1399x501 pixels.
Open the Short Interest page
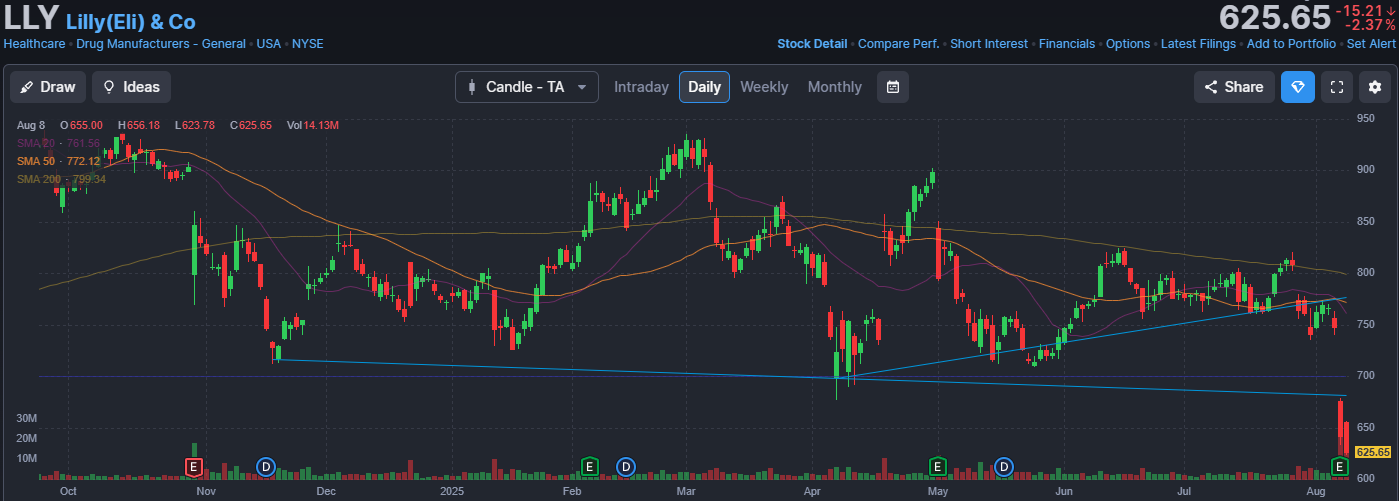click(988, 44)
